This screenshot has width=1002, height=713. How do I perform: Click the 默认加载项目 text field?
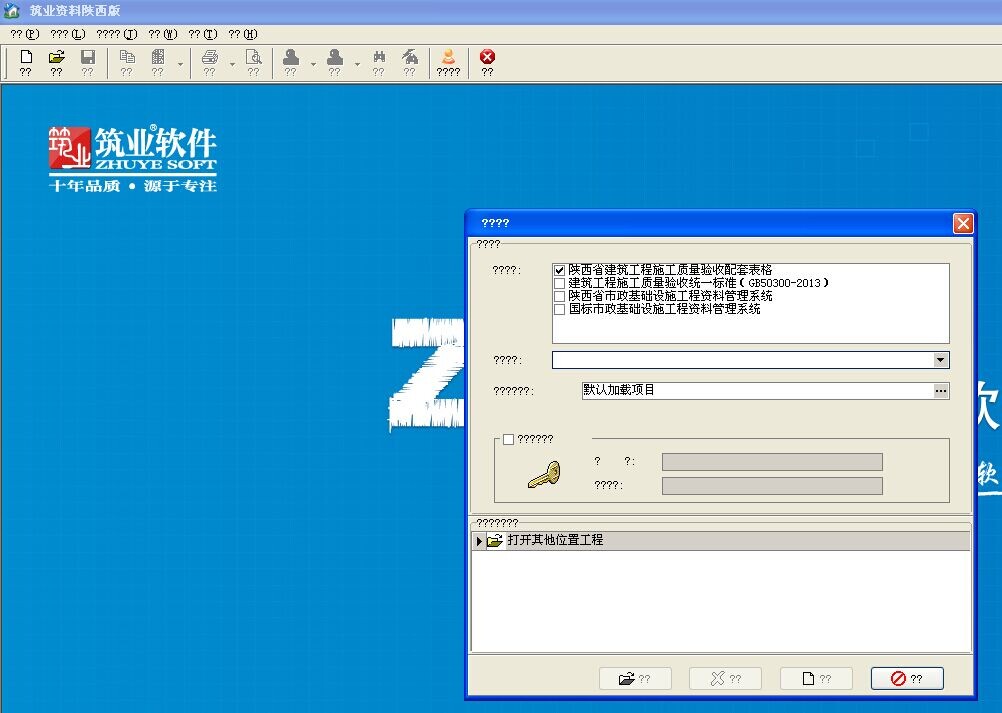(755, 391)
